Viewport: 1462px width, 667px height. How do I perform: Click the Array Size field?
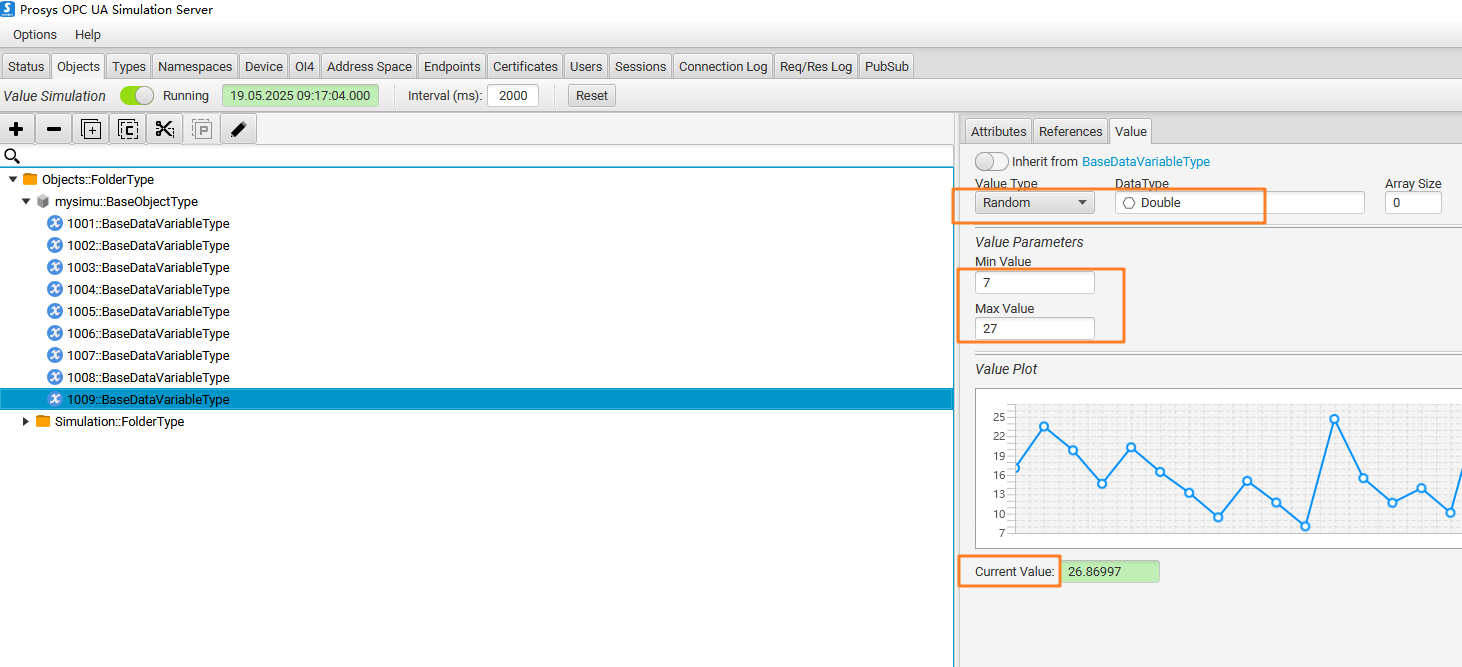point(1413,202)
